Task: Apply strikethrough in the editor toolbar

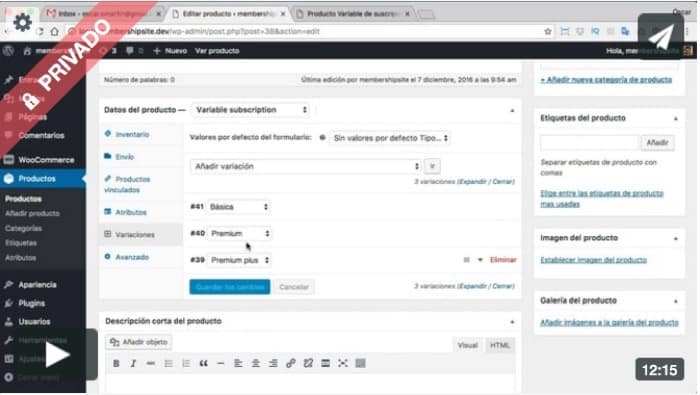Action: pyautogui.click(x=150, y=363)
